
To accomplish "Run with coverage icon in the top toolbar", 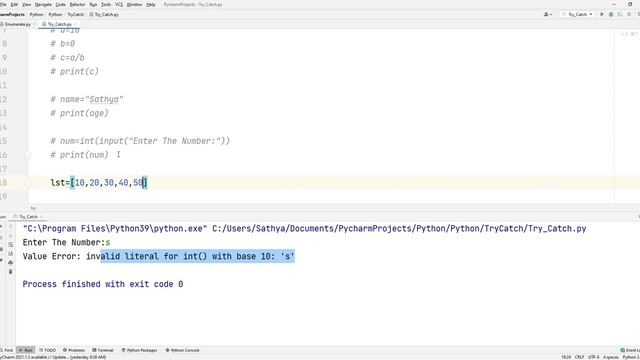I will pyautogui.click(x=620, y=14).
